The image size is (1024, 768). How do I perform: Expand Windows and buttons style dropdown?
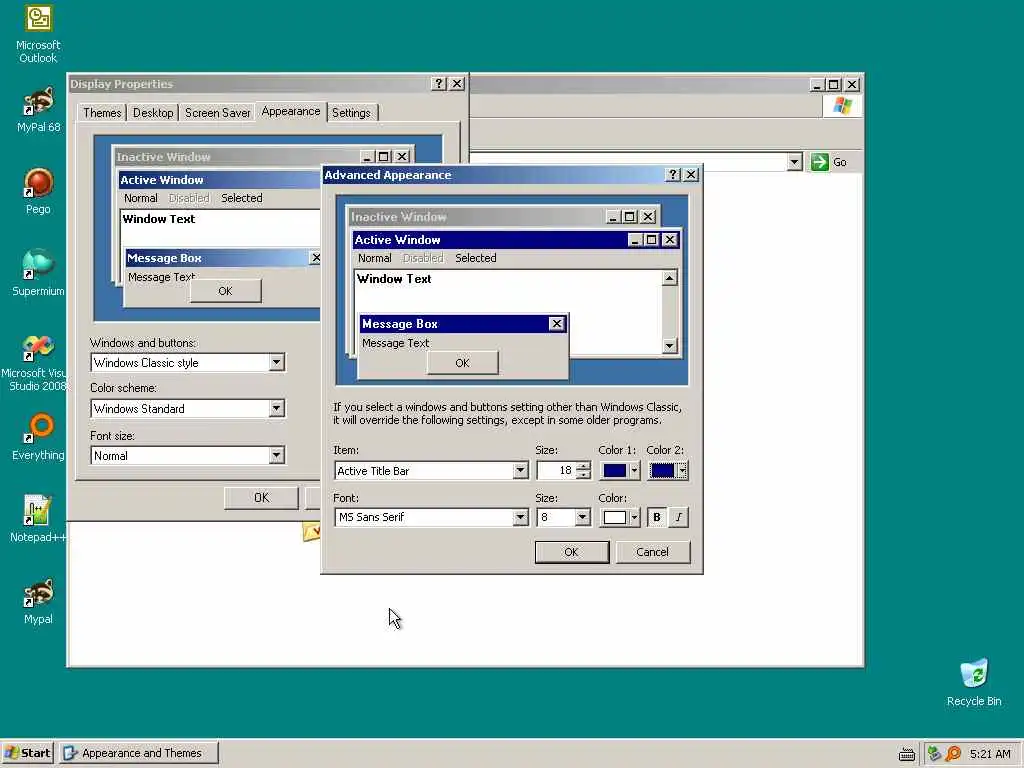(x=276, y=362)
